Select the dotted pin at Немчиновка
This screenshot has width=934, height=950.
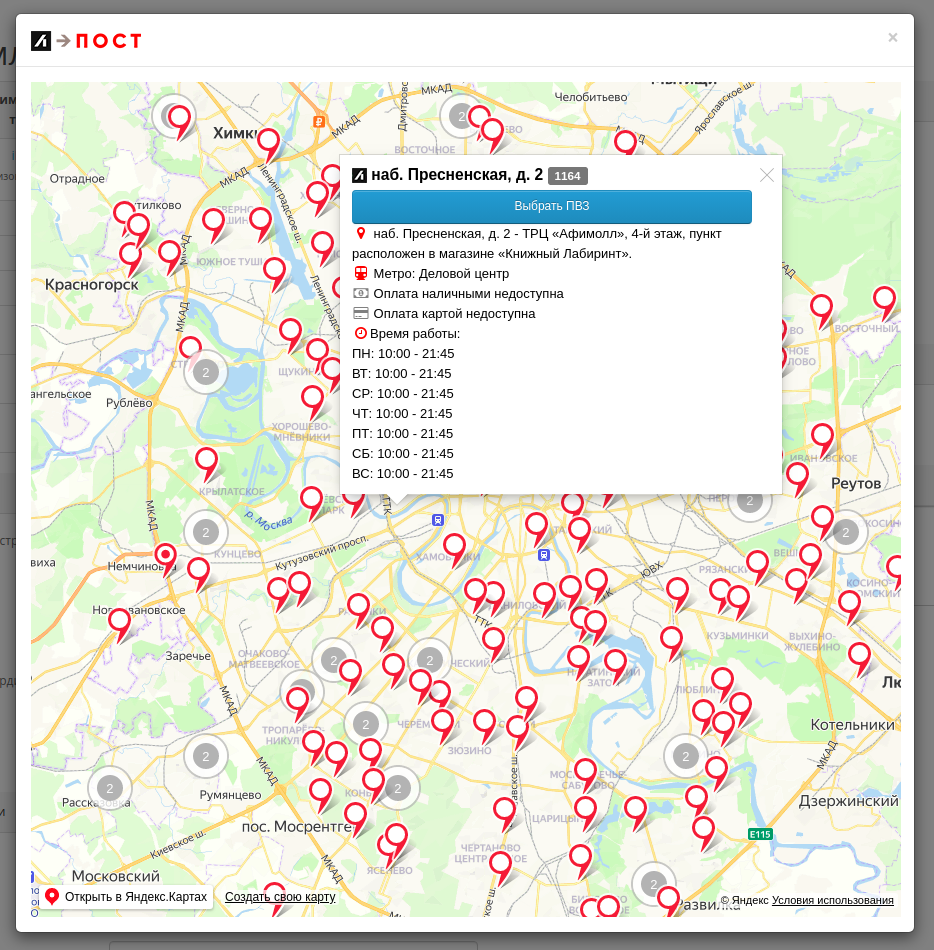(165, 556)
